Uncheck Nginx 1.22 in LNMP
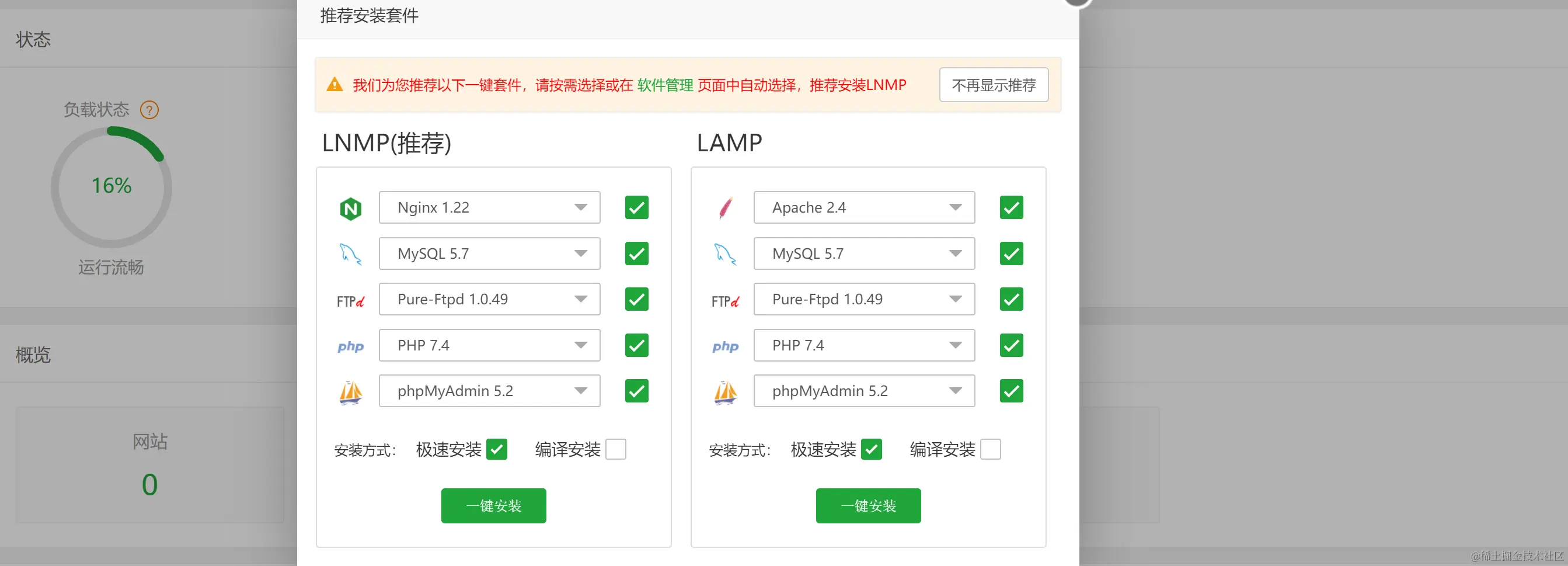Screen dimensions: 1568x566 point(637,207)
